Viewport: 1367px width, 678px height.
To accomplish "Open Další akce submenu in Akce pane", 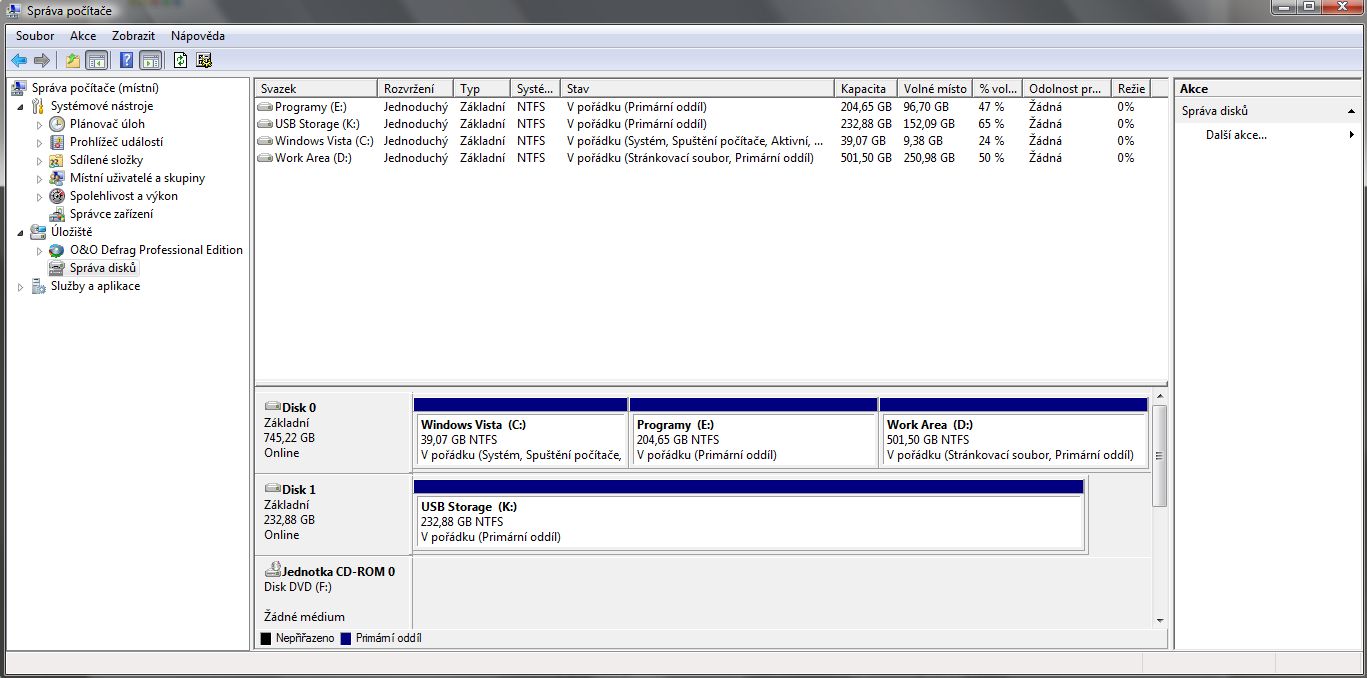I will pyautogui.click(x=1267, y=134).
